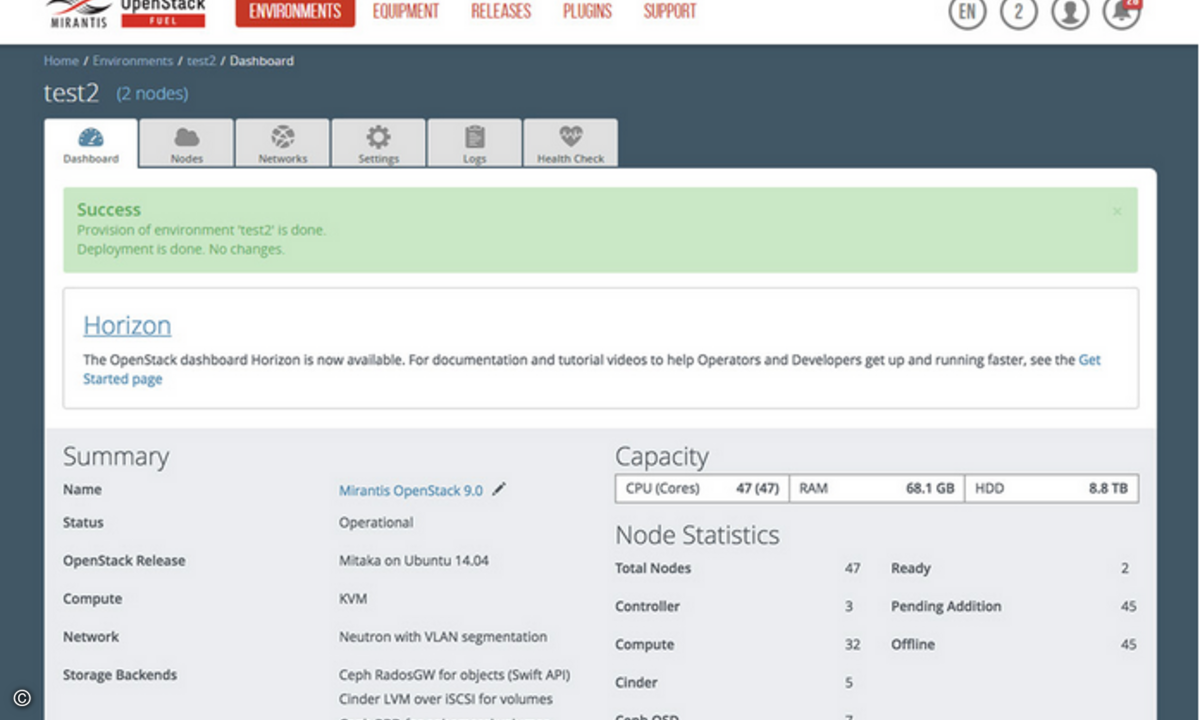Click the OpenStack Release label
Image resolution: width=1200 pixels, height=720 pixels.
click(124, 561)
